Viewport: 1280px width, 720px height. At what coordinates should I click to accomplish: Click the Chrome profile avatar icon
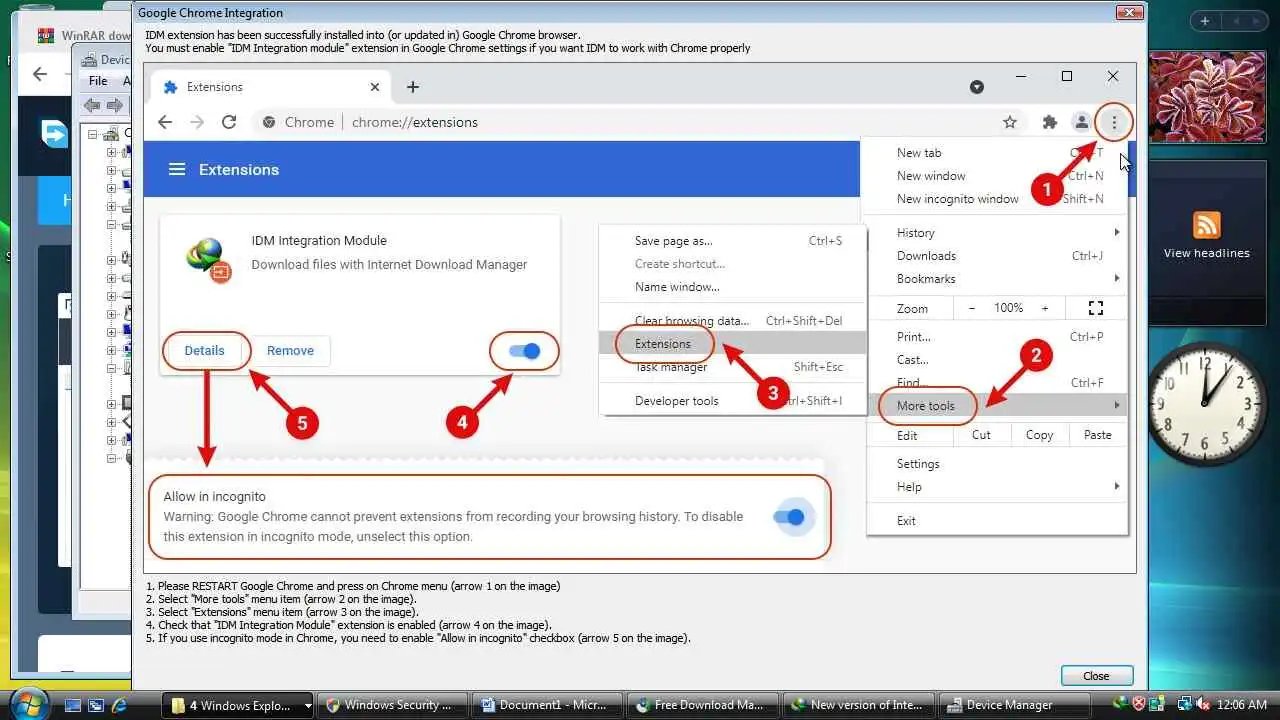click(x=1081, y=122)
